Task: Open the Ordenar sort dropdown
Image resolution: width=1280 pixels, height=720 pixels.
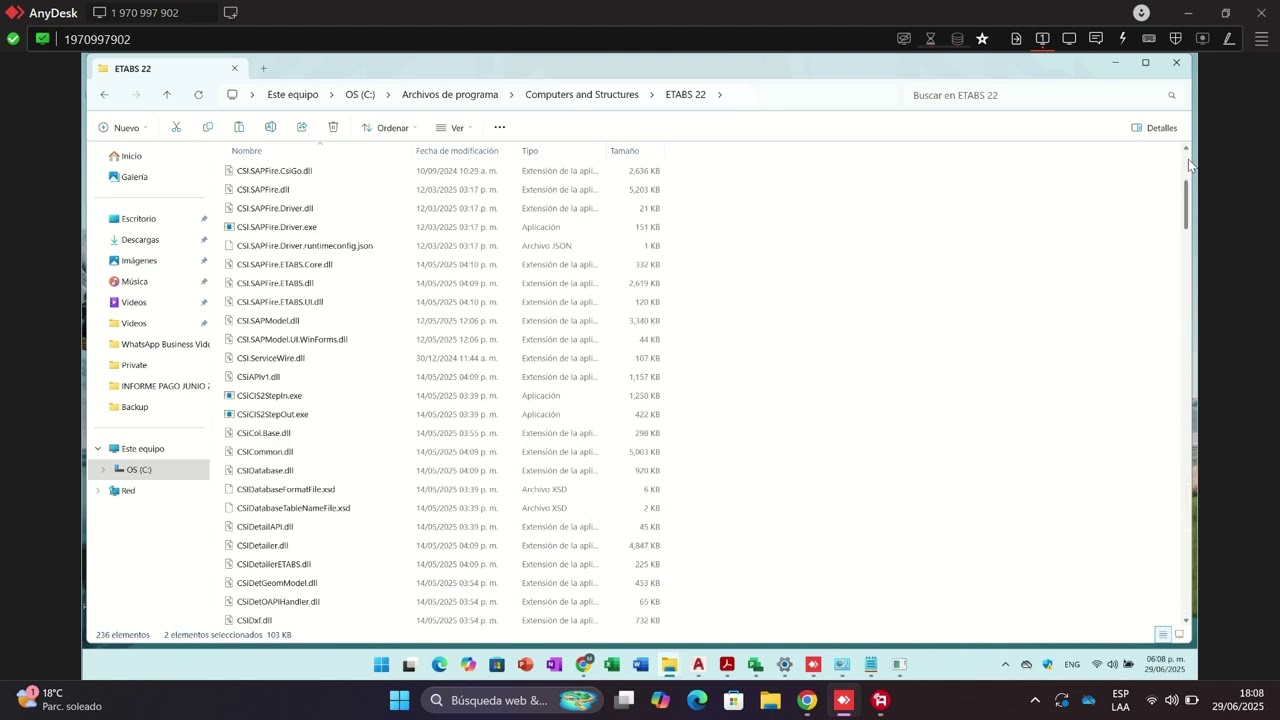Action: pos(388,128)
